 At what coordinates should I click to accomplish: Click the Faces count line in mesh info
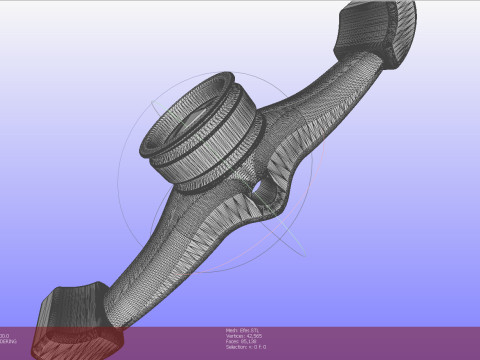click(241, 341)
